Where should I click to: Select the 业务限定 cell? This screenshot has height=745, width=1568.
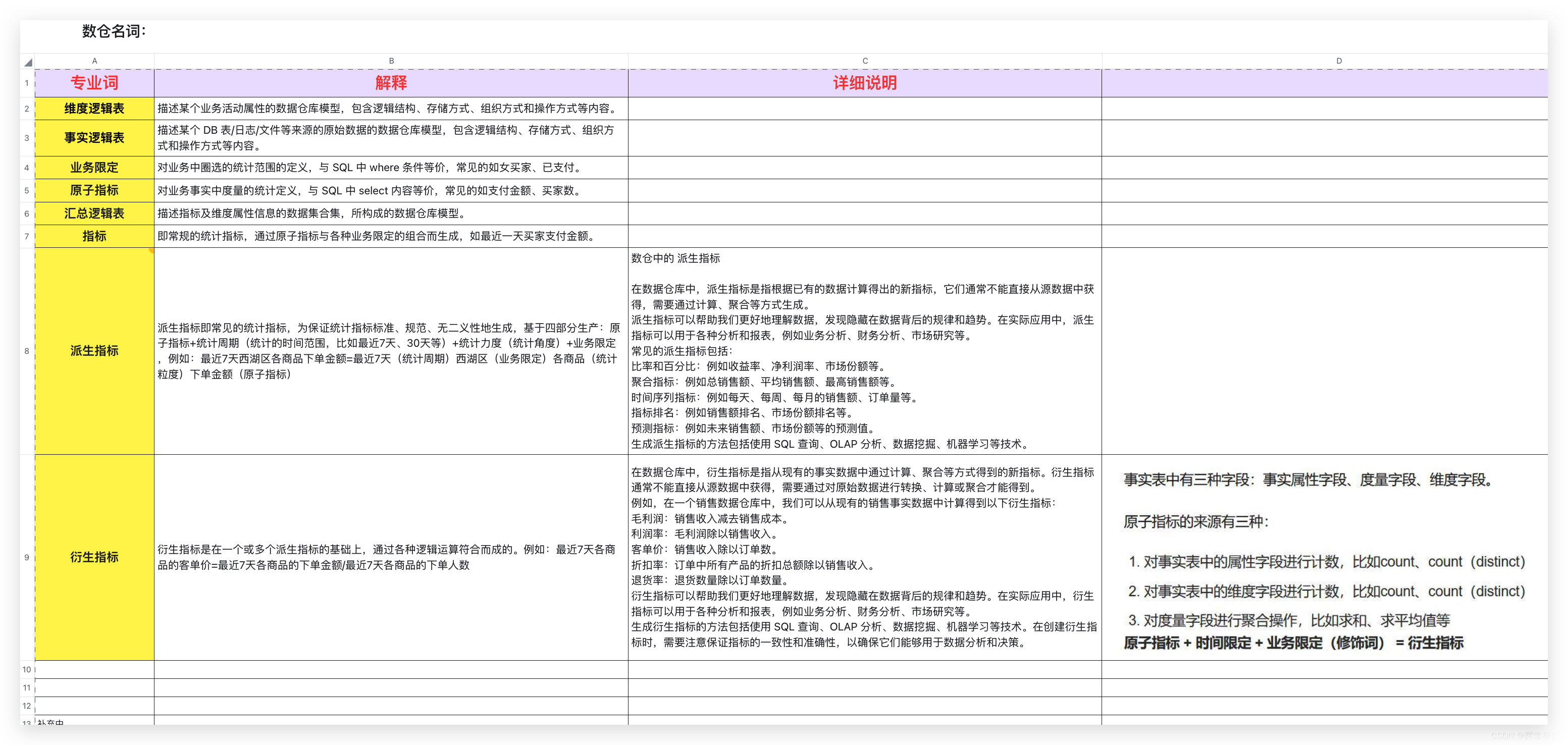coord(94,168)
